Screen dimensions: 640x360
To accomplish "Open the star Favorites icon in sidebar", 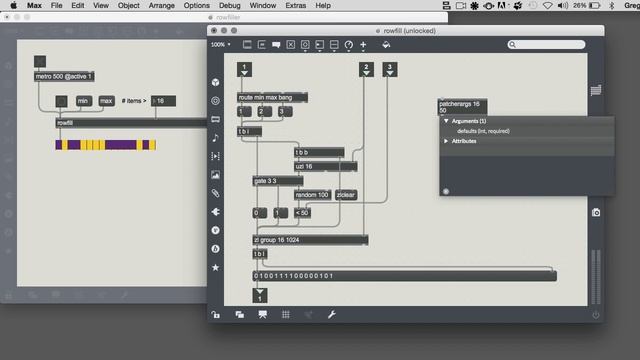I will coord(216,267).
